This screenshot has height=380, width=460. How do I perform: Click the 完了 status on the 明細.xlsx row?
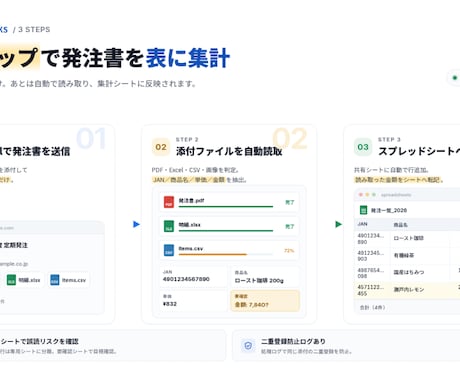[290, 226]
